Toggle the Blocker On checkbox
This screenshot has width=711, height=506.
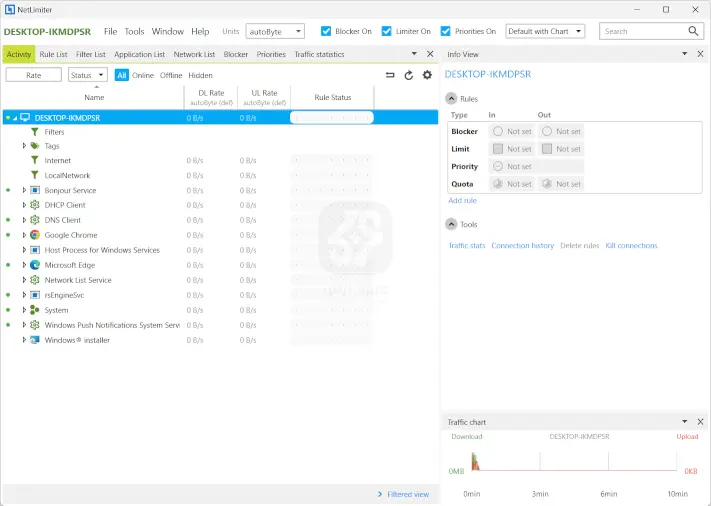326,31
